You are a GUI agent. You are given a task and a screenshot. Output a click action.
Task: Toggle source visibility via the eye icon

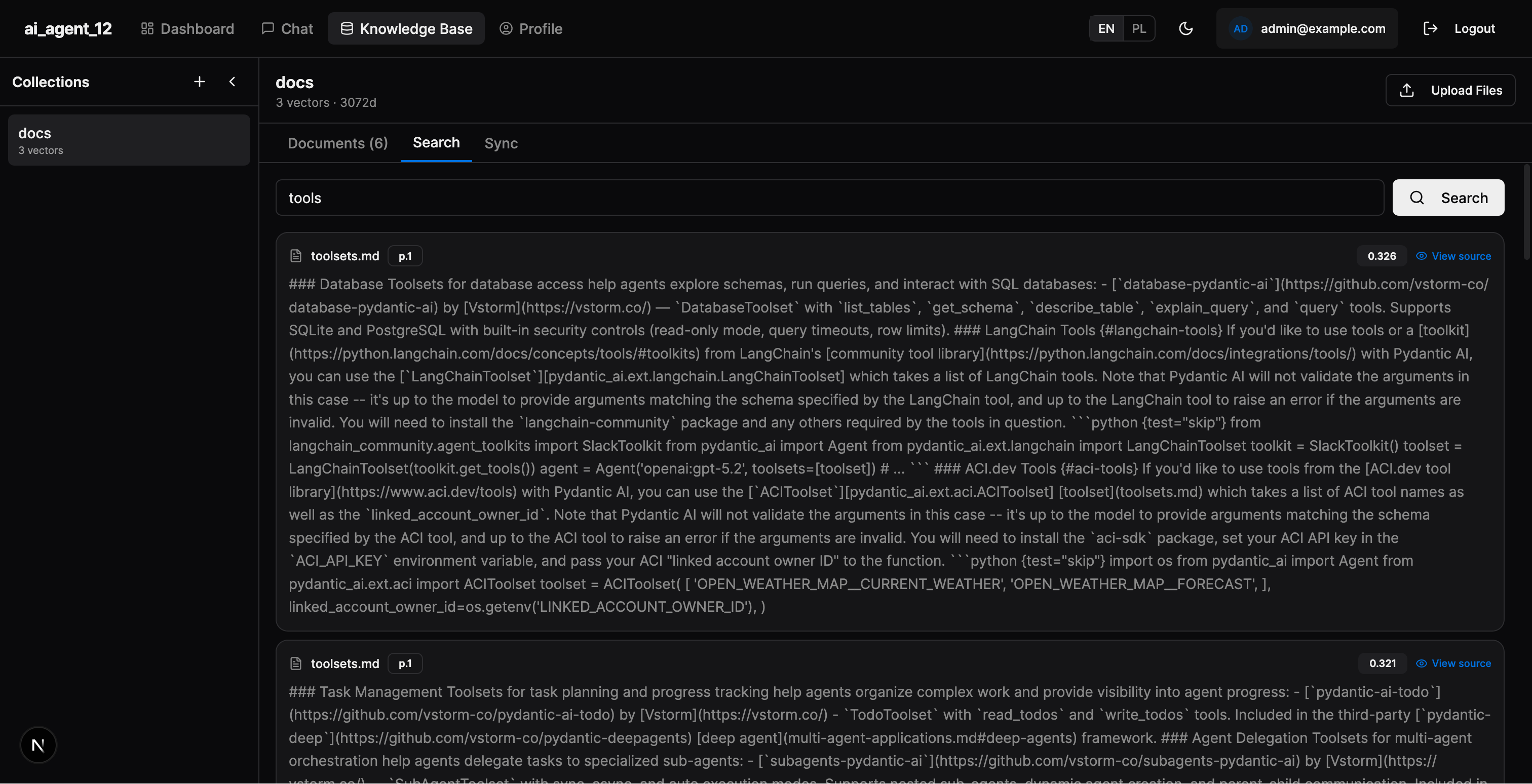(x=1422, y=256)
